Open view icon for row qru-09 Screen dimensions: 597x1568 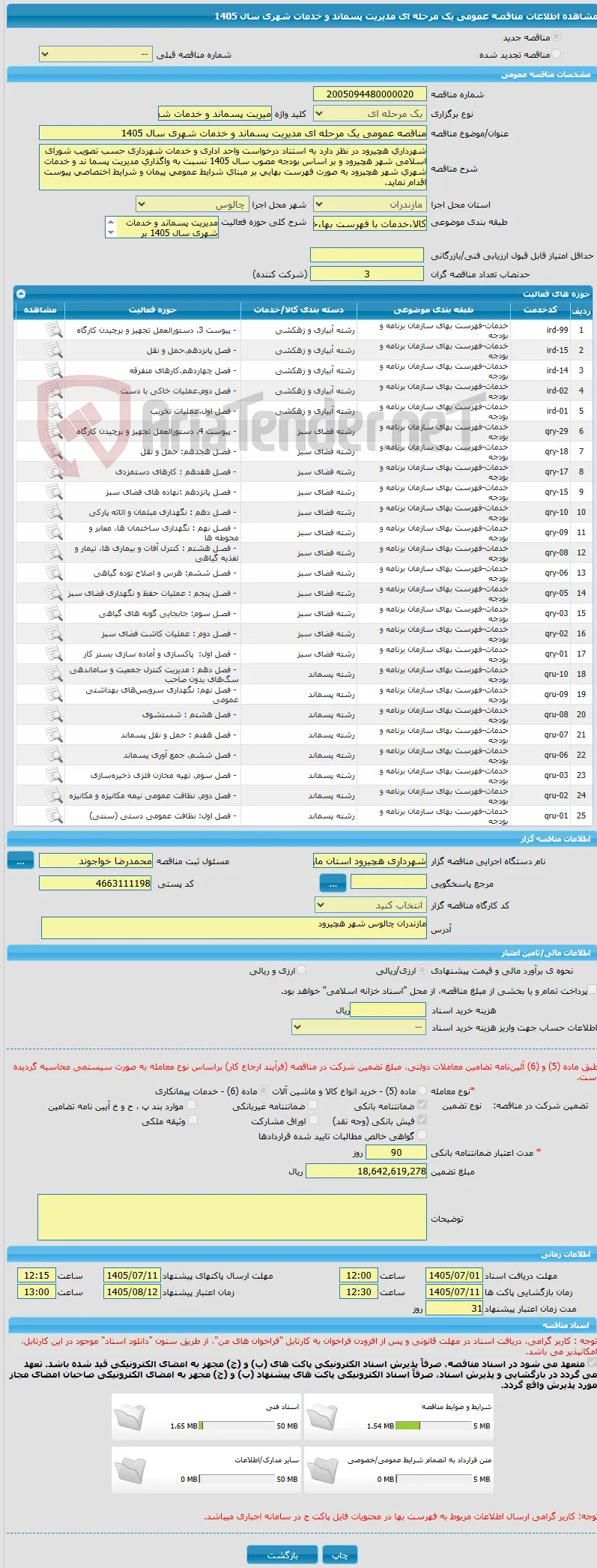[54, 694]
